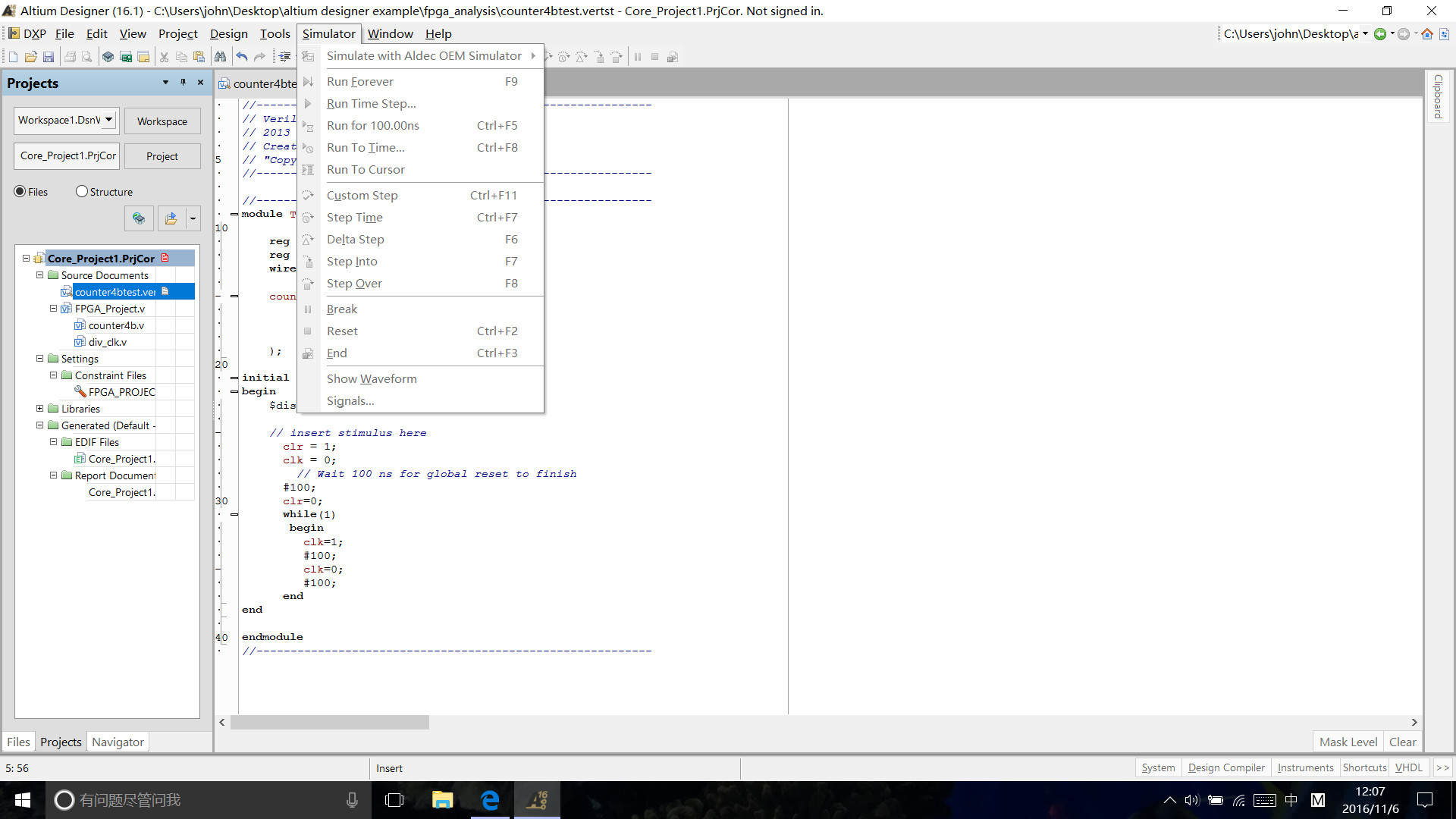
Task: Open Print Preview from the toolbar
Action: click(87, 57)
